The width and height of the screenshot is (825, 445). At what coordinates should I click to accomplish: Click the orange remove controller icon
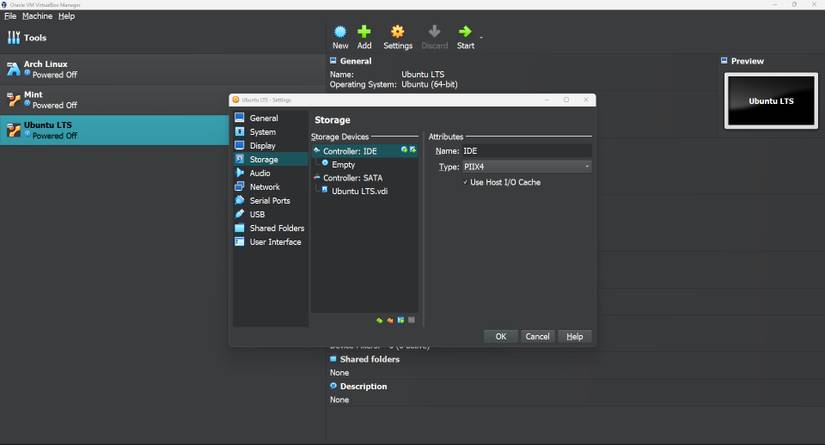click(x=390, y=320)
